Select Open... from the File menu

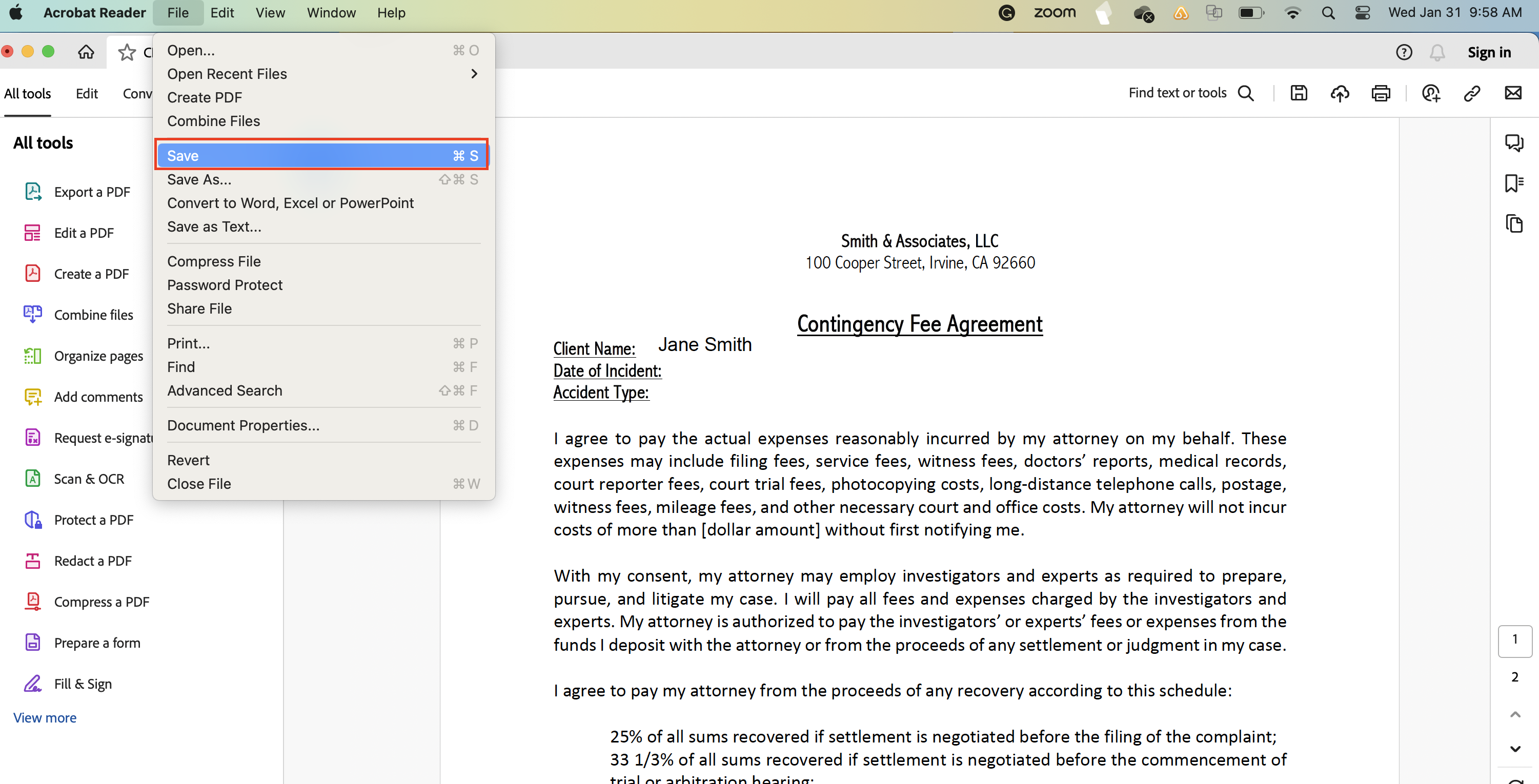click(322, 50)
